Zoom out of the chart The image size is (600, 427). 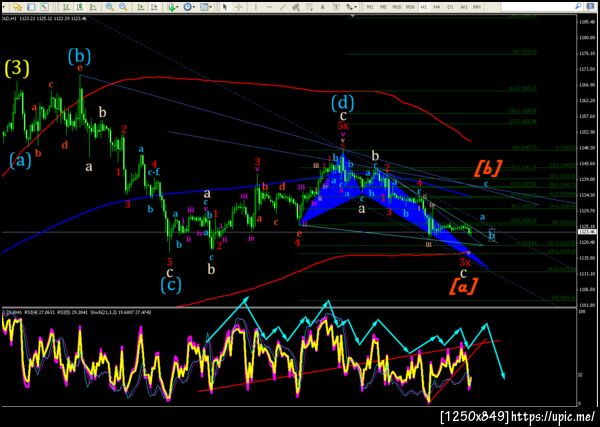coord(123,7)
